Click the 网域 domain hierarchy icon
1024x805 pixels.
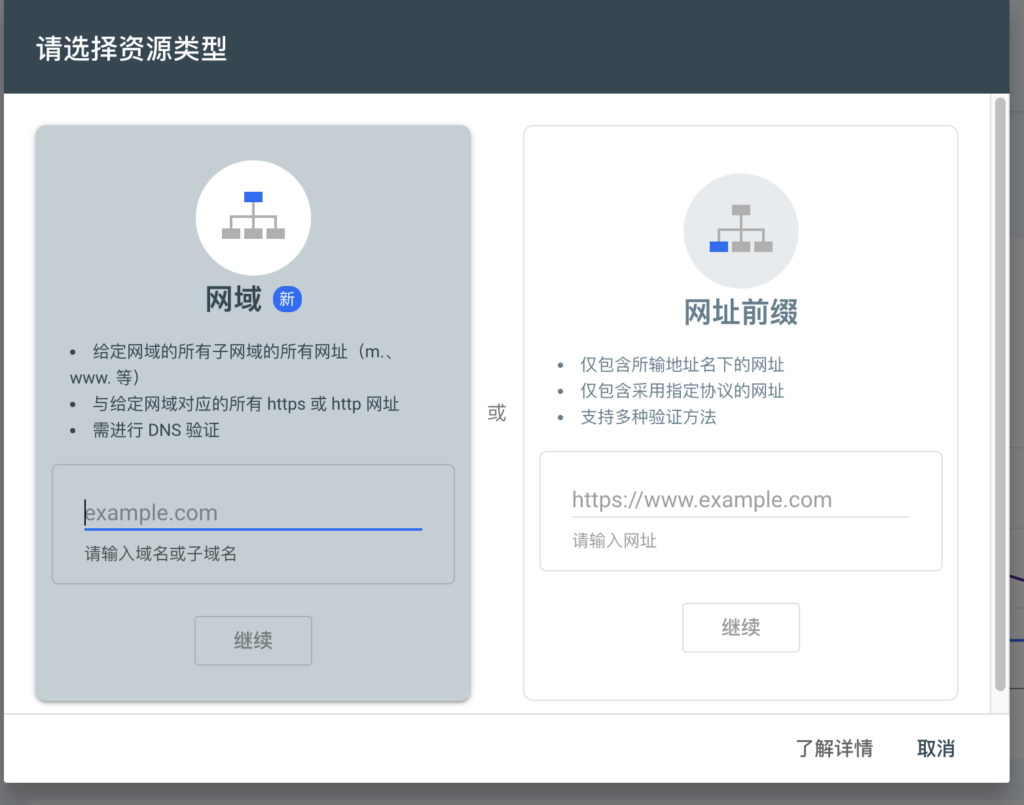[253, 217]
